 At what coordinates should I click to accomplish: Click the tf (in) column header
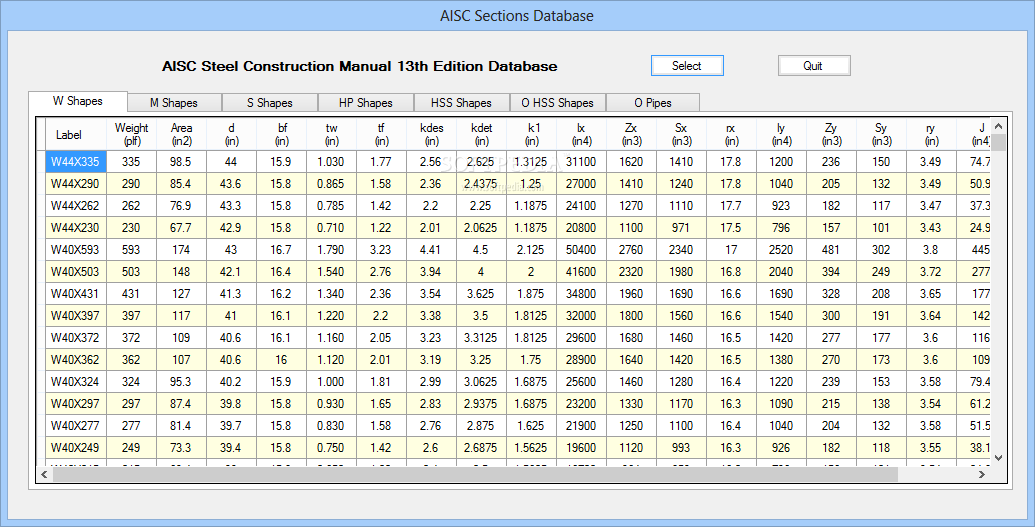point(382,135)
